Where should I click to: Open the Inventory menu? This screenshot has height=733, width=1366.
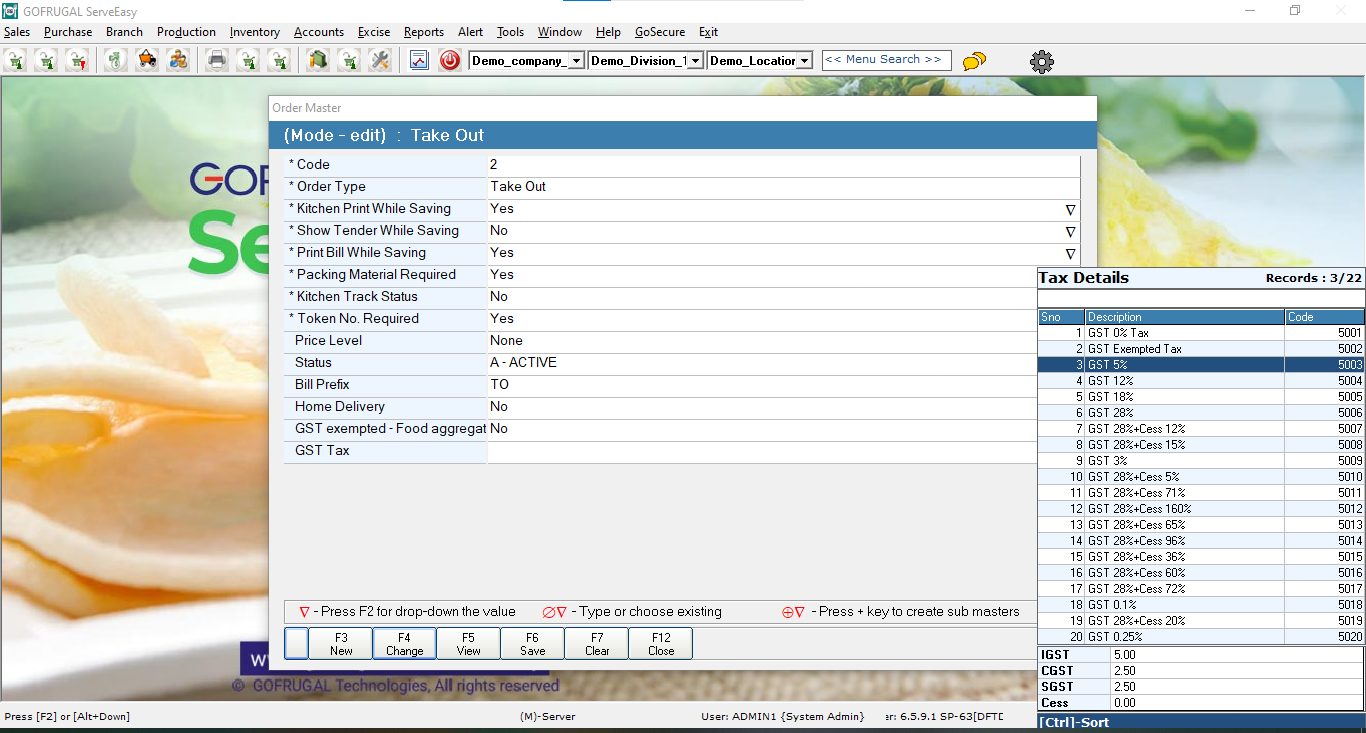click(x=254, y=32)
